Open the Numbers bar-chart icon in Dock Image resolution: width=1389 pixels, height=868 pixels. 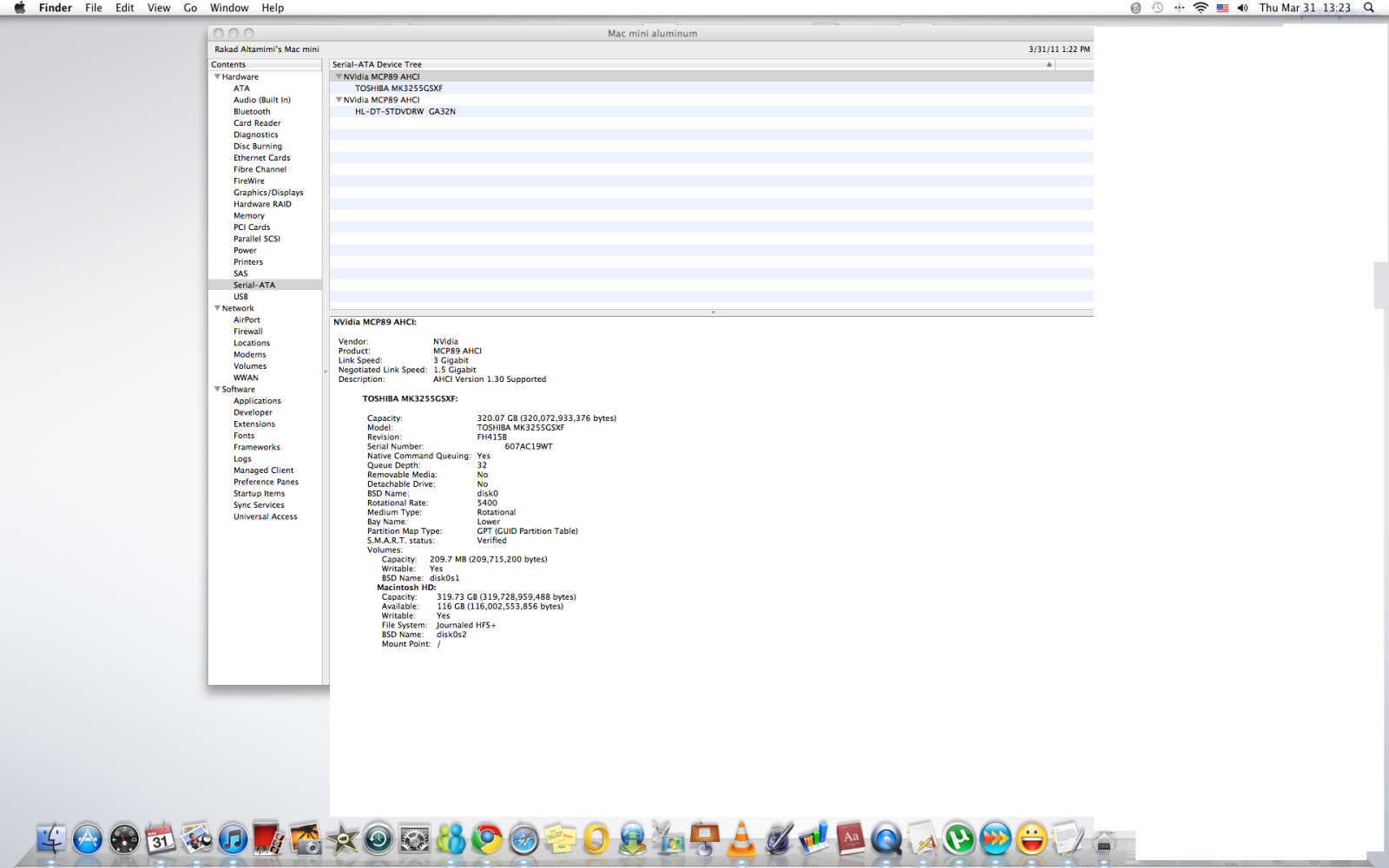point(814,839)
